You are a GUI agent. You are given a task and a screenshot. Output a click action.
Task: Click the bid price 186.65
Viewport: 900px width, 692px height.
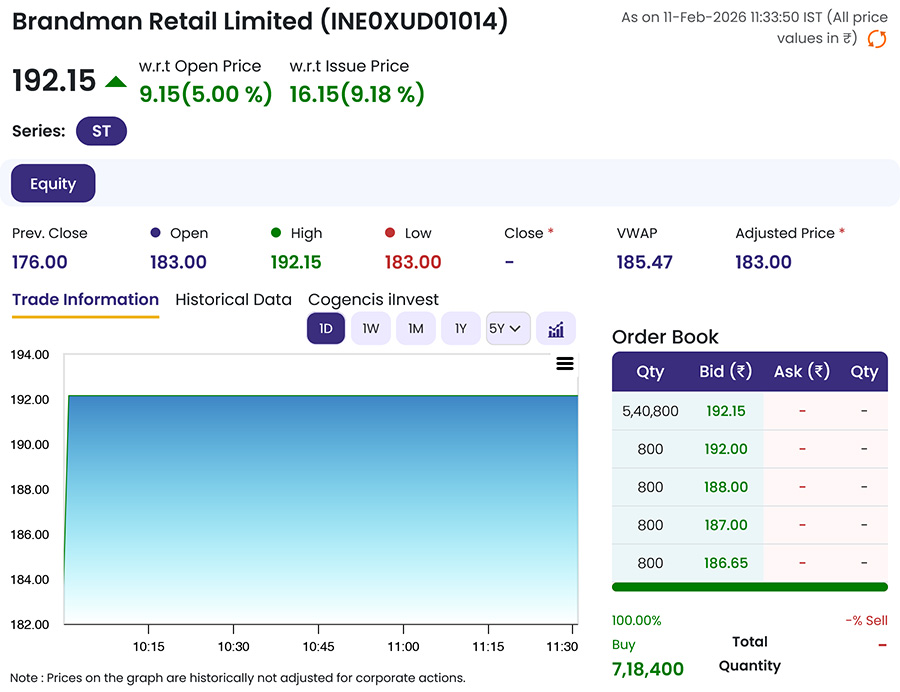tap(726, 562)
